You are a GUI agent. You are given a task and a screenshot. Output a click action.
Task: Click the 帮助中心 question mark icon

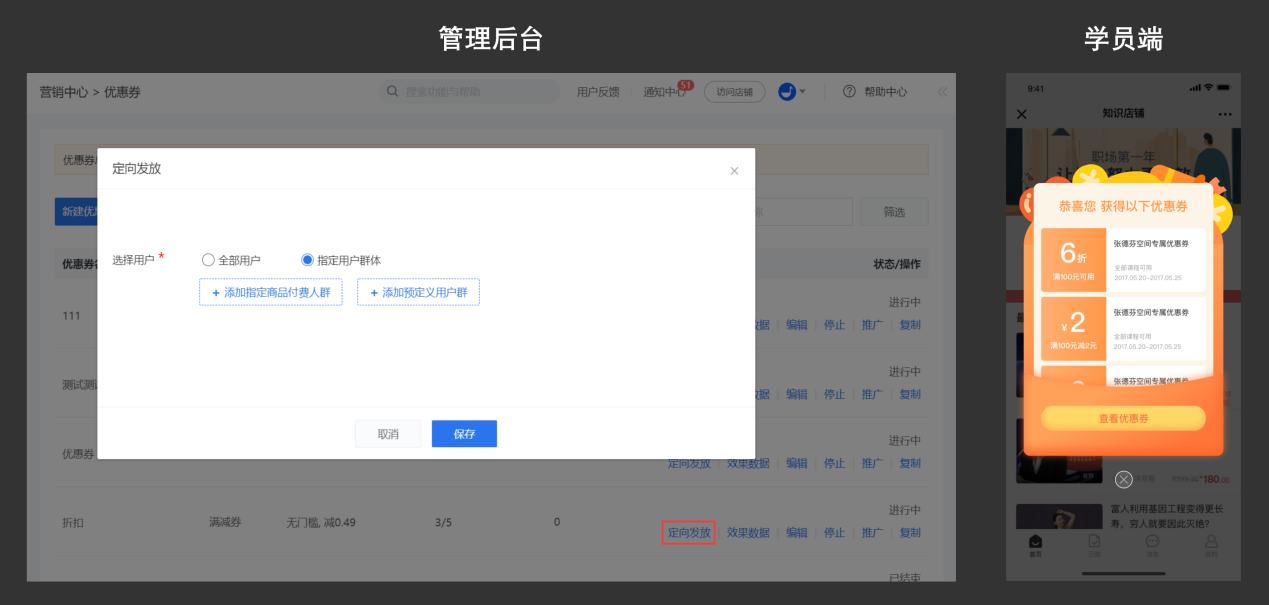[849, 92]
